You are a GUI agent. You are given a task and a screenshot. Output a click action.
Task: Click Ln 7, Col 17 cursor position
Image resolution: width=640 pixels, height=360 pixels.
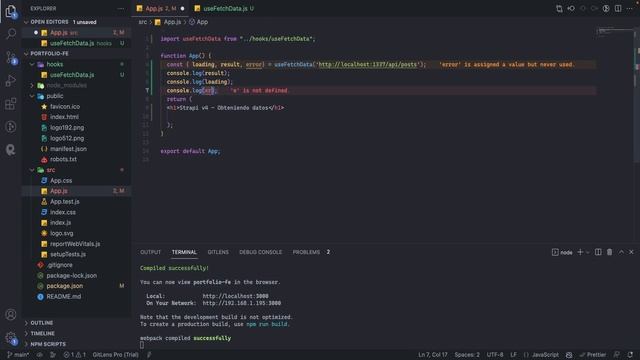point(433,355)
